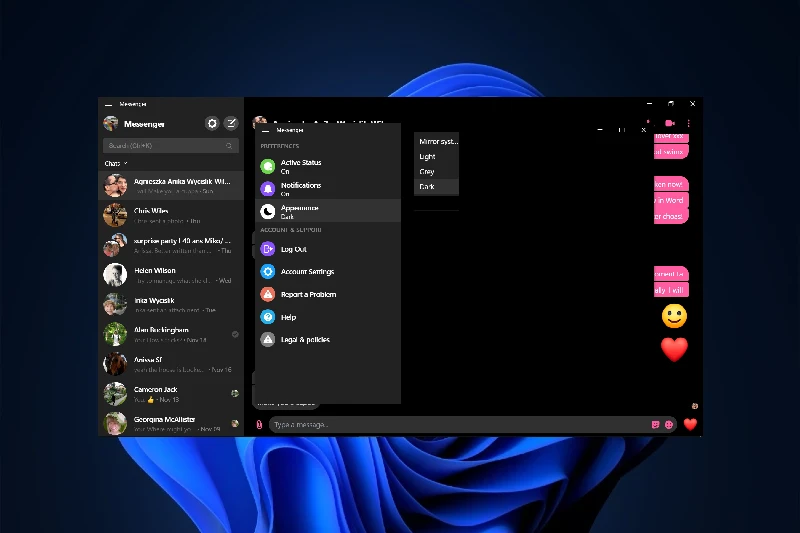Open Account Settings from preferences
Screen dimensions: 800x533
point(307,272)
